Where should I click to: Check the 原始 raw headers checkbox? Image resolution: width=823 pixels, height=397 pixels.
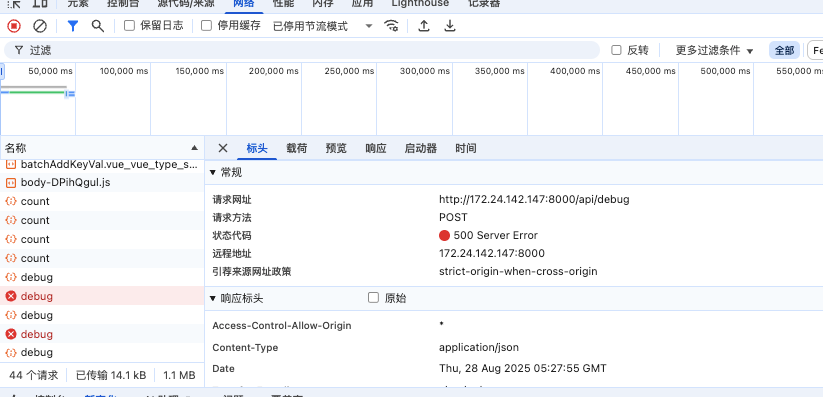click(373, 298)
